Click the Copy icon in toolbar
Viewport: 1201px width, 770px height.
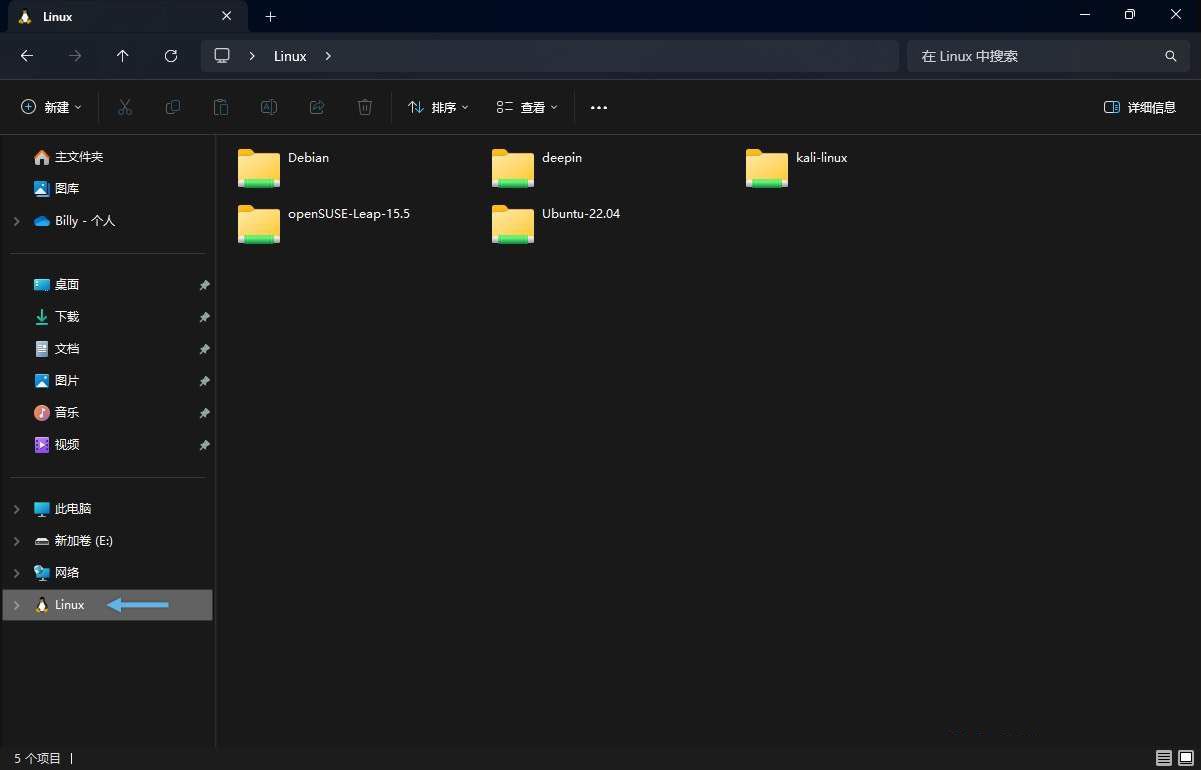(x=173, y=107)
